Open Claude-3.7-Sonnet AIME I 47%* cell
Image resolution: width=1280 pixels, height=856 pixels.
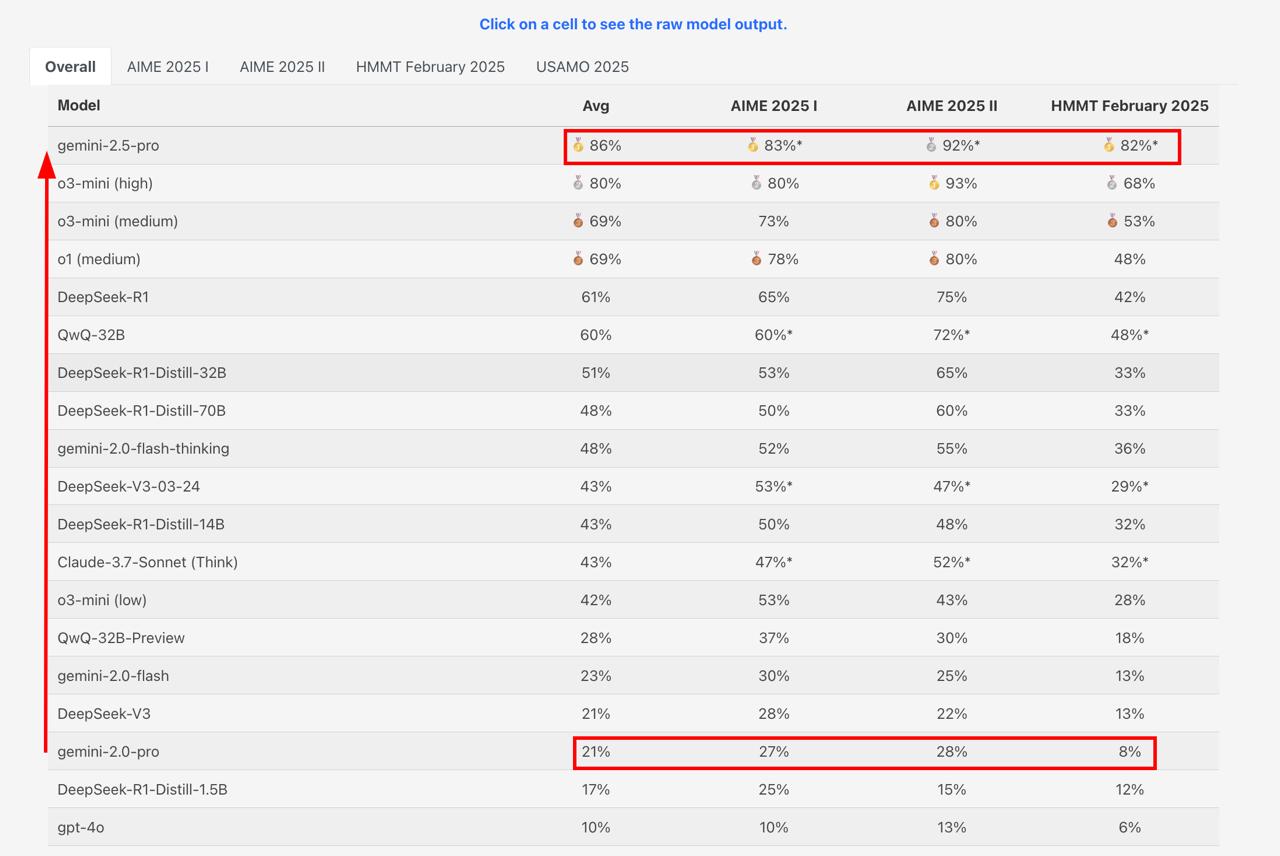pos(774,563)
